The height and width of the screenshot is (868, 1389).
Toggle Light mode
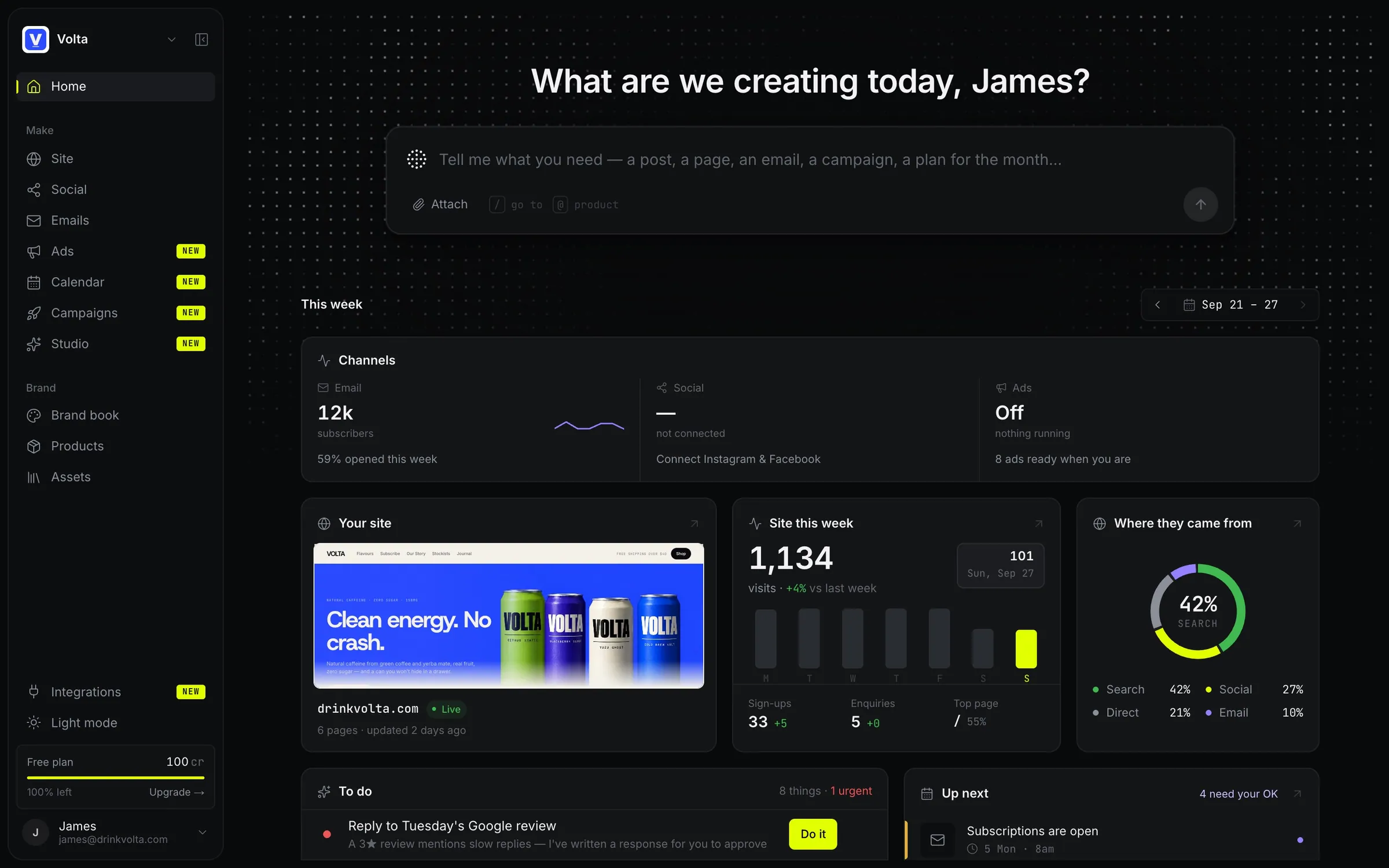pyautogui.click(x=116, y=723)
